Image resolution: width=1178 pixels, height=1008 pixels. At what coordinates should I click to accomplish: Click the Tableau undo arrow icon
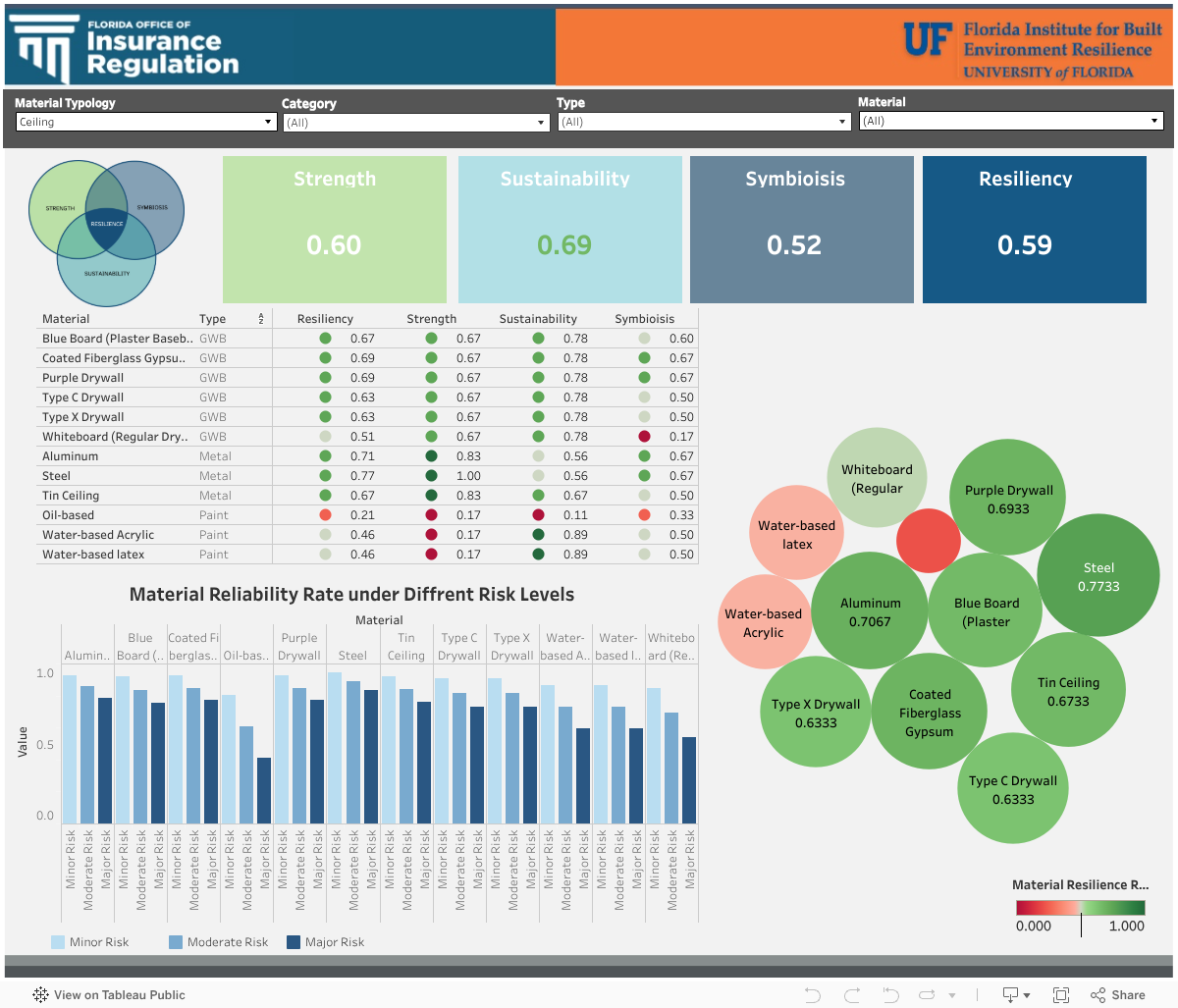(813, 995)
